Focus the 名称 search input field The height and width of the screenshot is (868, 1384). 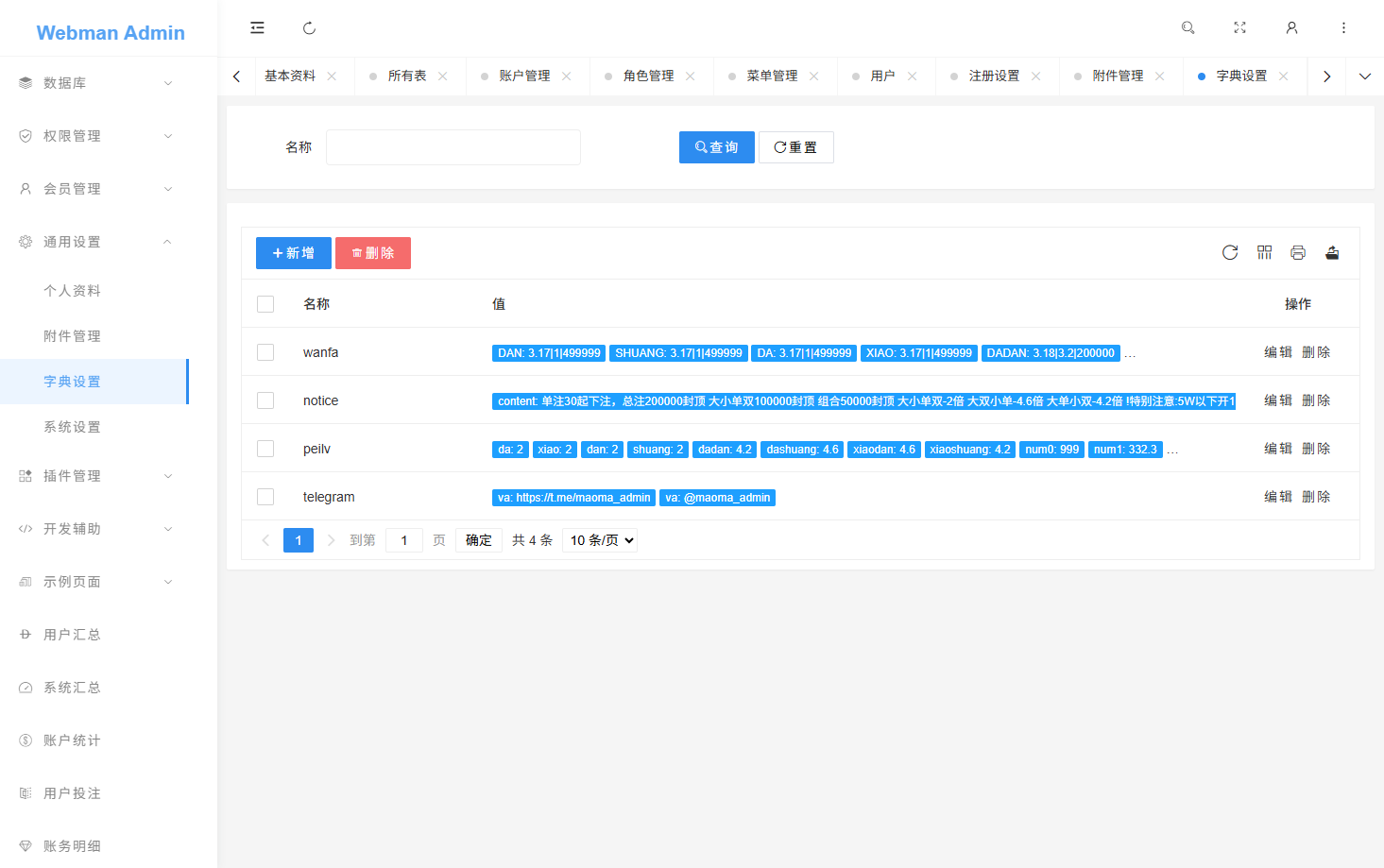tap(453, 147)
